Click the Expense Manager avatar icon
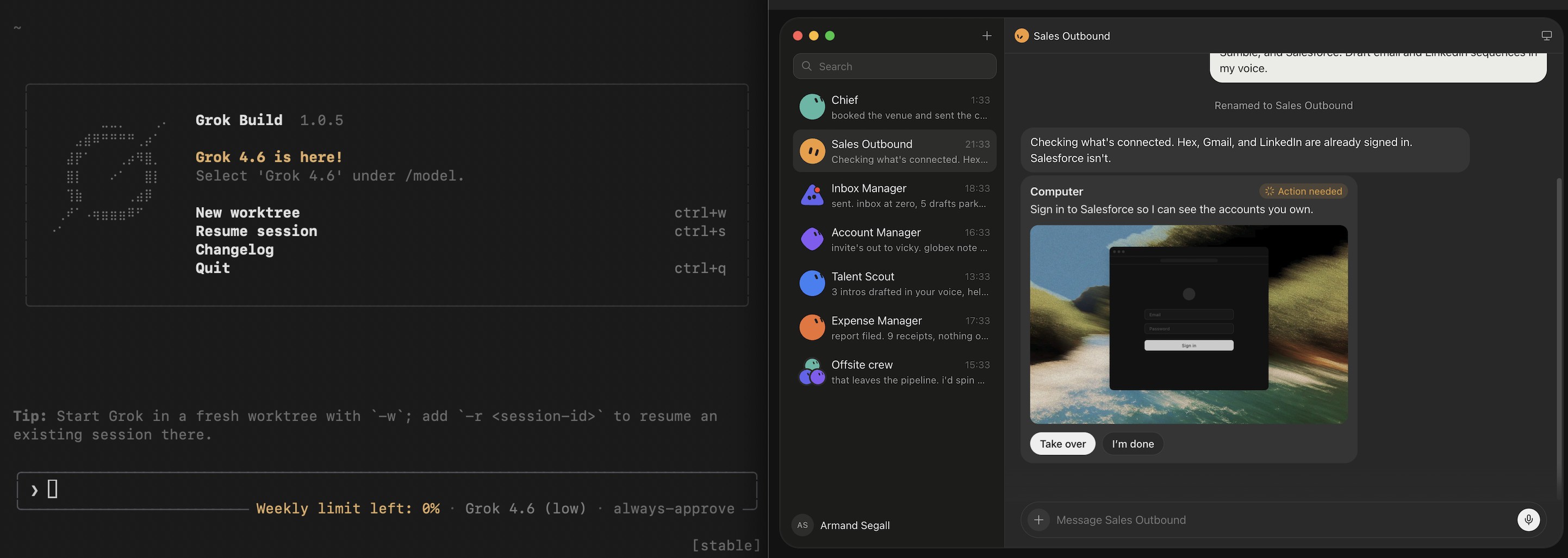The width and height of the screenshot is (1568, 558). tap(812, 327)
